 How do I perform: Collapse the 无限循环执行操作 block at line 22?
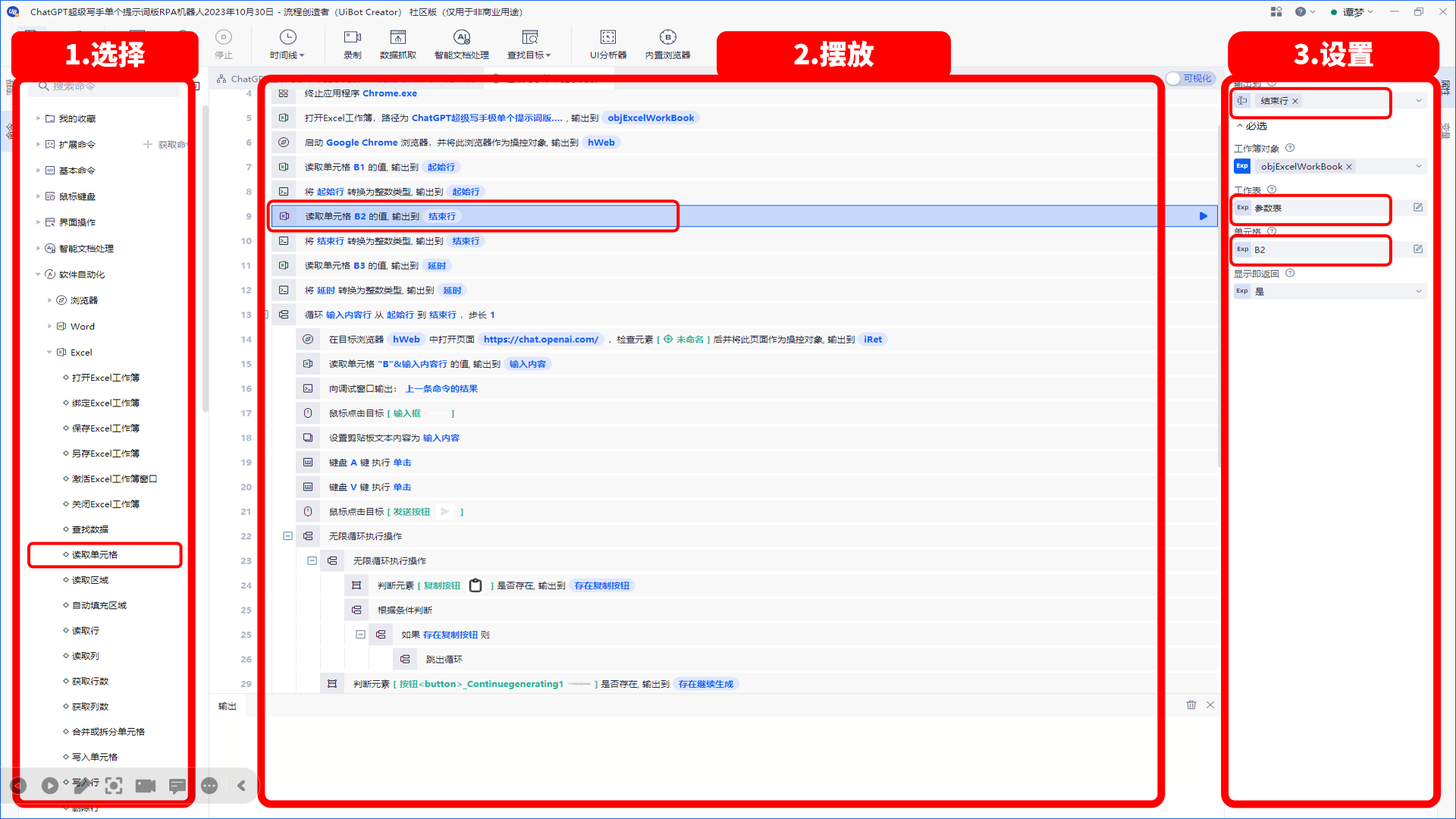287,536
